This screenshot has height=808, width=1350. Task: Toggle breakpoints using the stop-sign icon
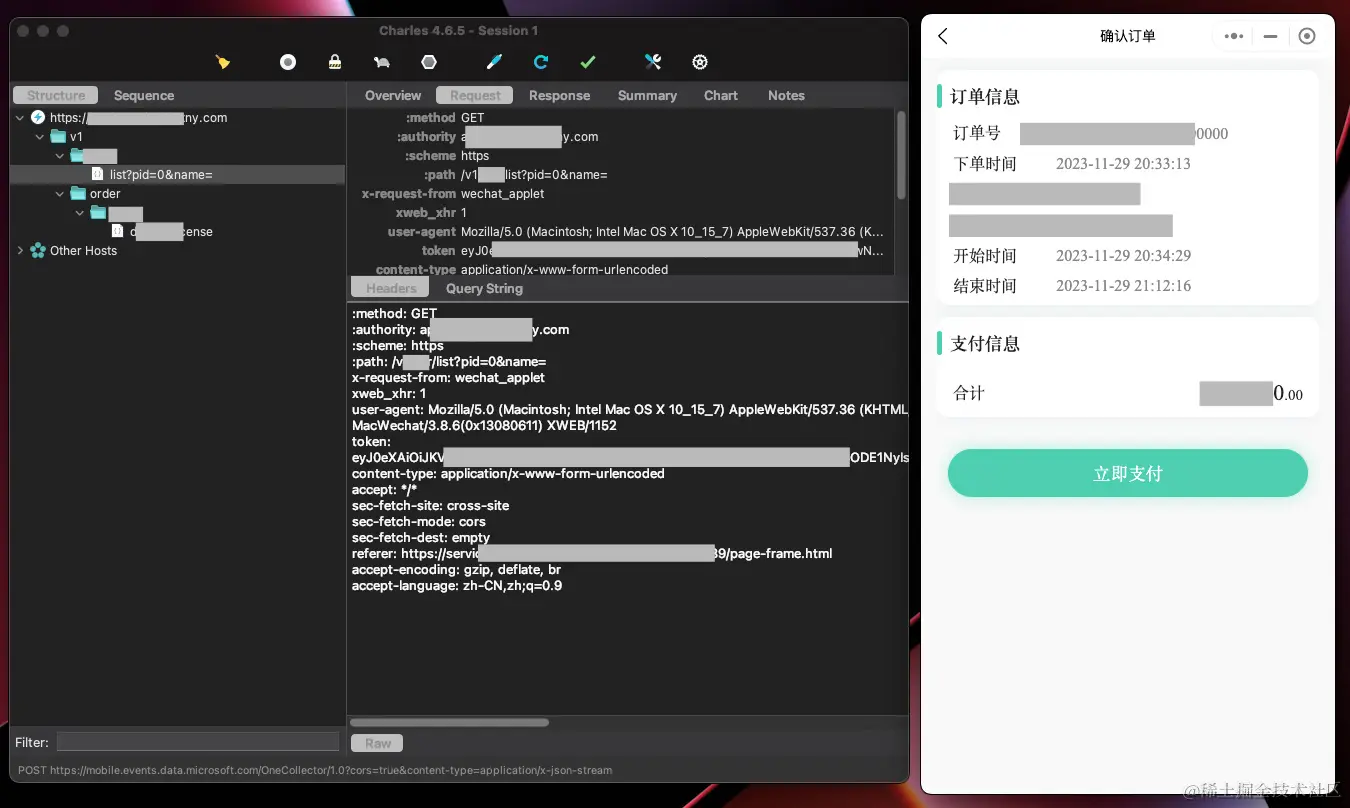pos(428,61)
